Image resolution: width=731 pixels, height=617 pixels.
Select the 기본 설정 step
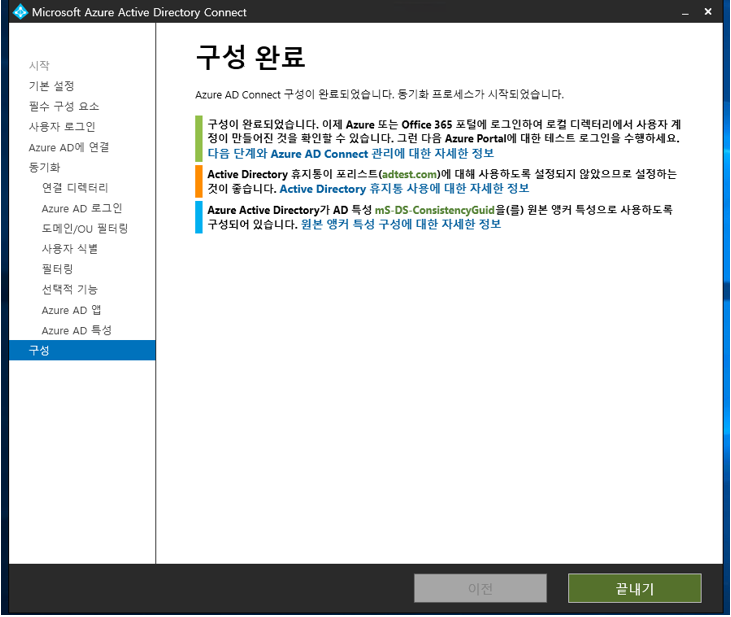[51, 86]
